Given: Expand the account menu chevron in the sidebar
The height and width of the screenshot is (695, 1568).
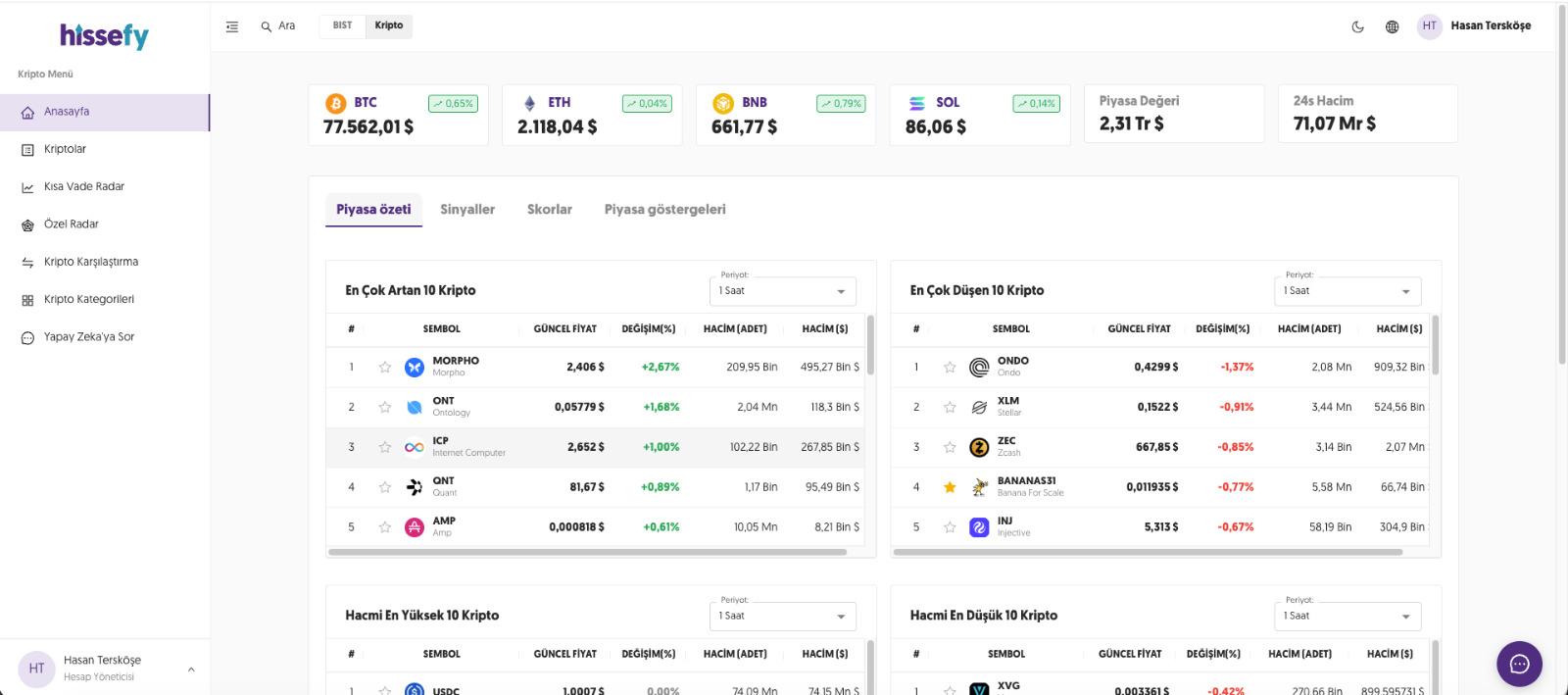Looking at the screenshot, I should click(191, 670).
